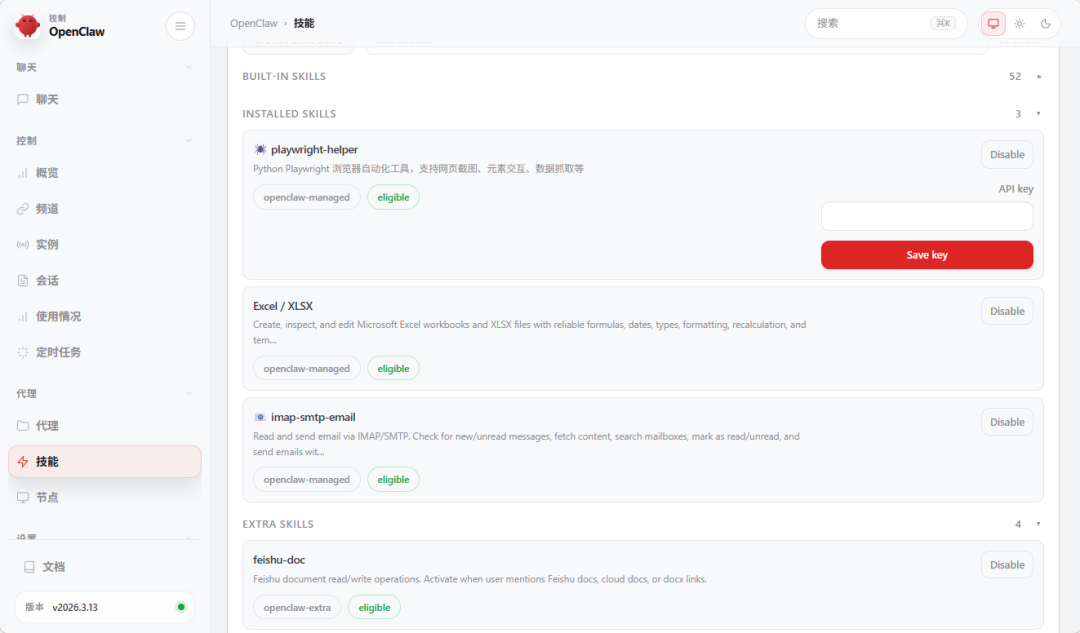
Task: Click the 聊天 speech bubble icon
Action: [x=23, y=99]
